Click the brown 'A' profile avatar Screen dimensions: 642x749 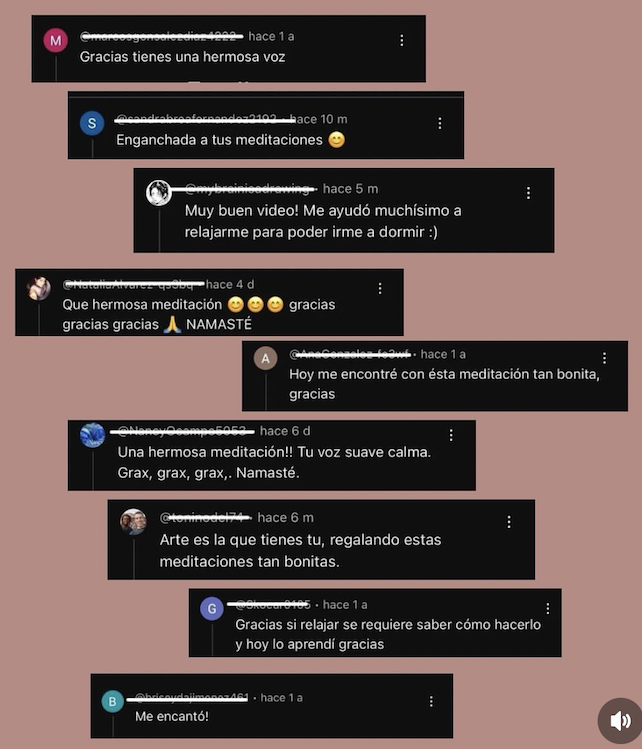point(266,358)
